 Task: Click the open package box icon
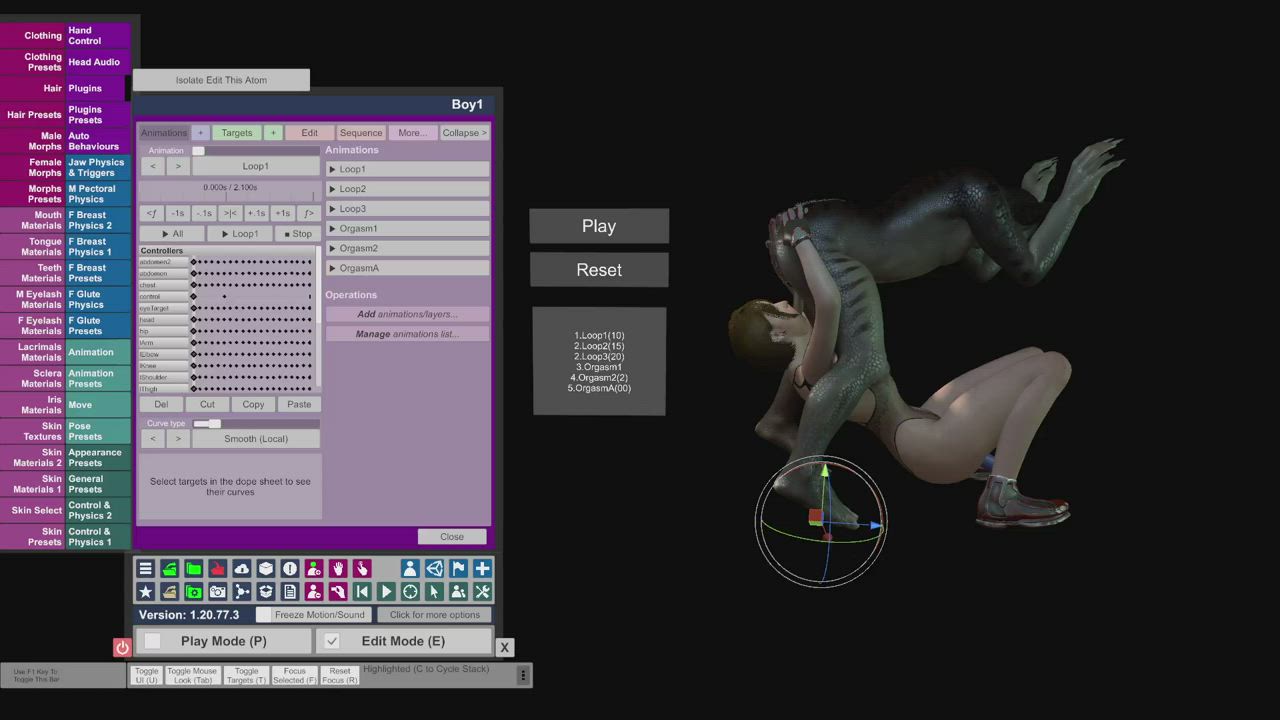(x=266, y=592)
